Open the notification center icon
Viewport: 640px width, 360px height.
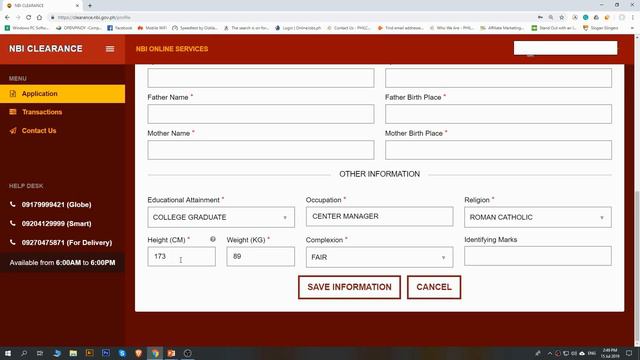pyautogui.click(x=629, y=353)
